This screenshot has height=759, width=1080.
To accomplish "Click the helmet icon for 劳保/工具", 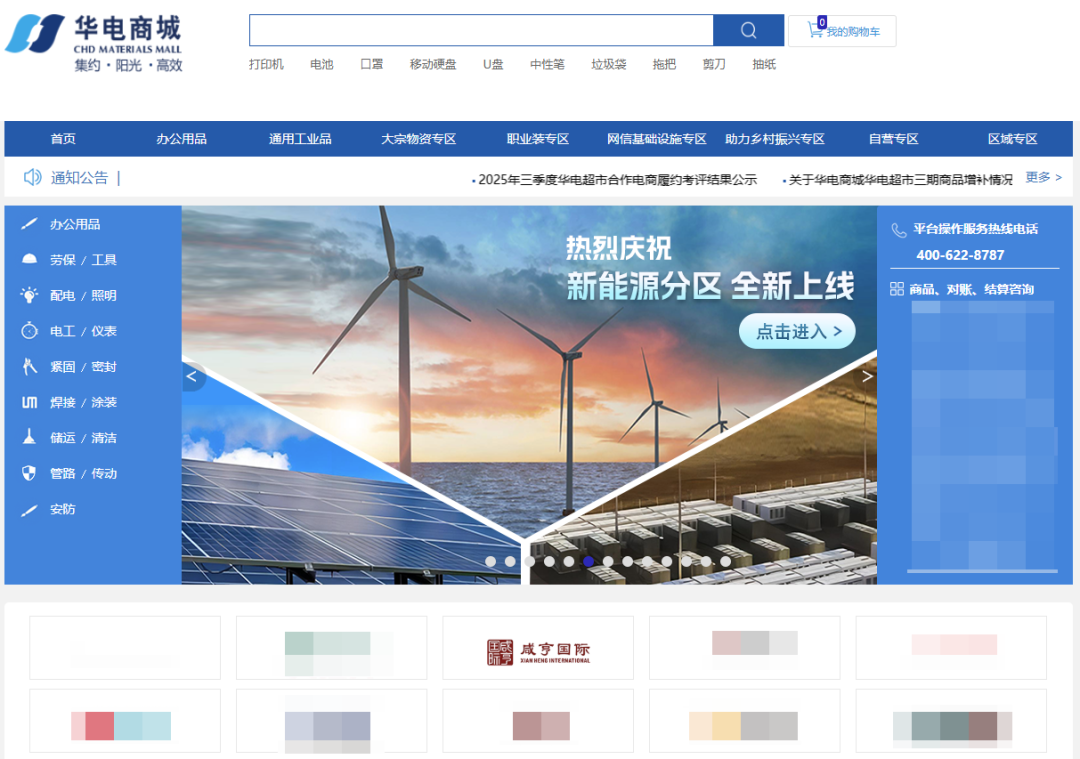I will pos(29,260).
